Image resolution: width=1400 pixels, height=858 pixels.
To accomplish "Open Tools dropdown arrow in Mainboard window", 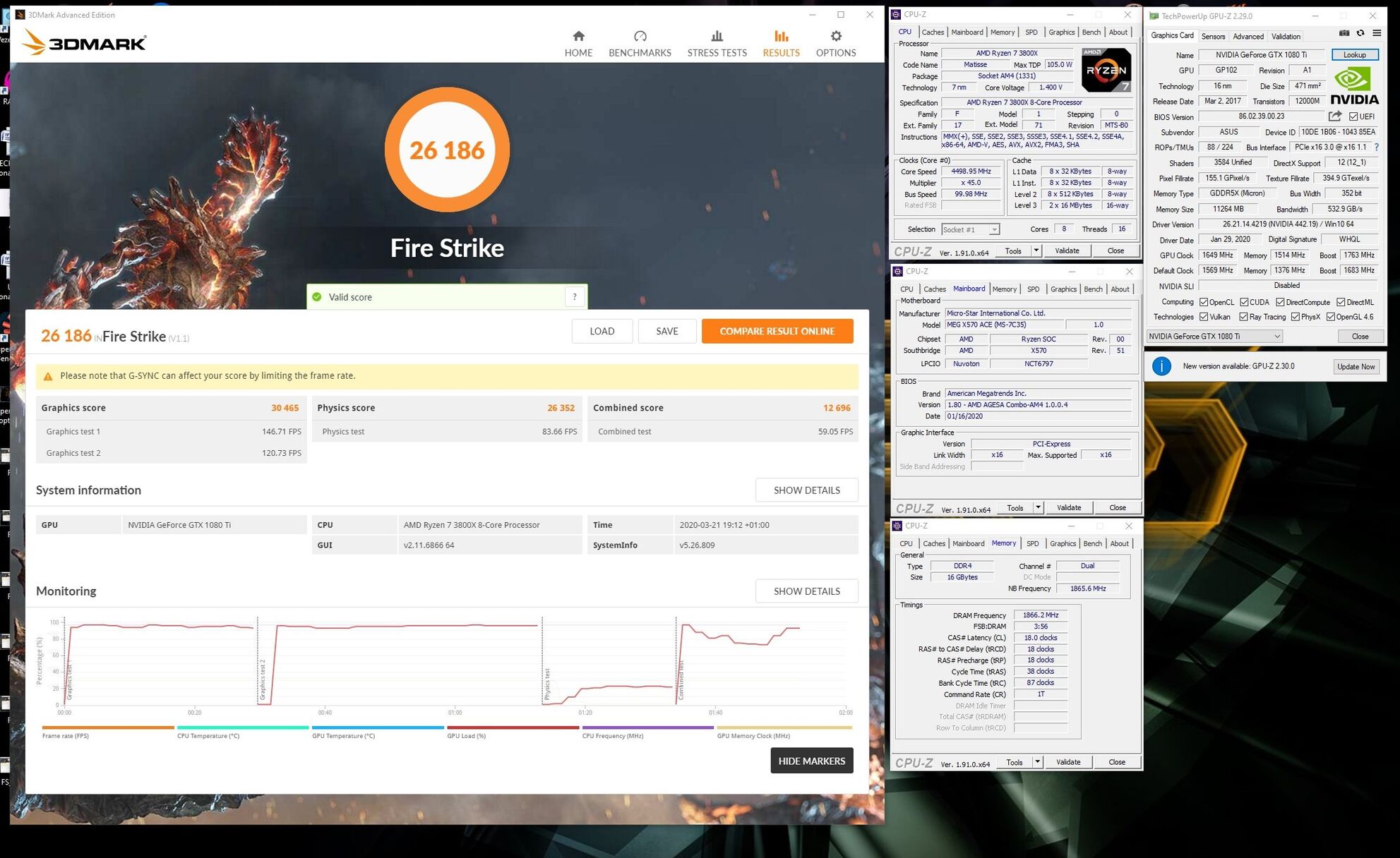I will click(x=1038, y=507).
